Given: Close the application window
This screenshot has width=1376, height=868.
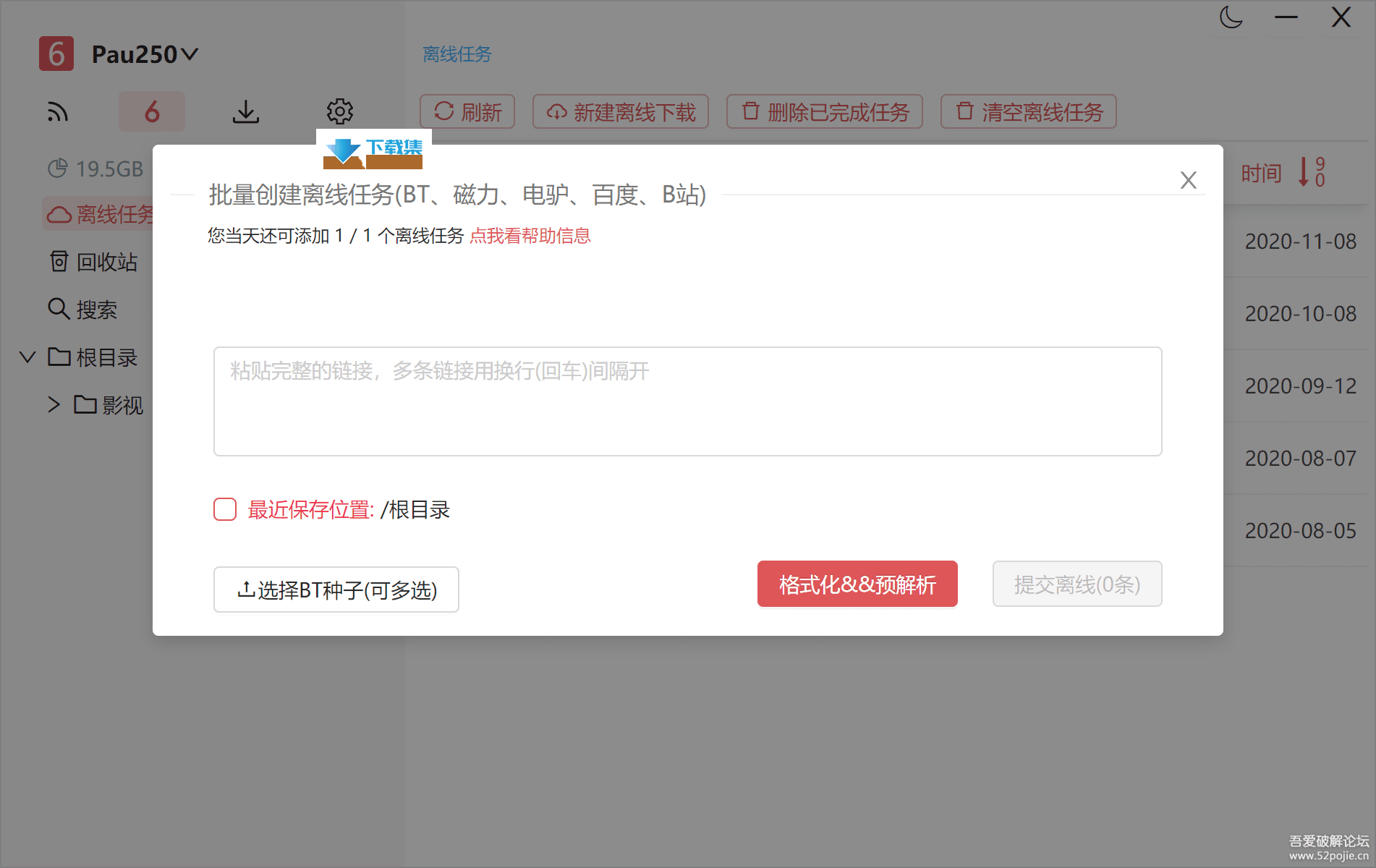Looking at the screenshot, I should point(1341,17).
